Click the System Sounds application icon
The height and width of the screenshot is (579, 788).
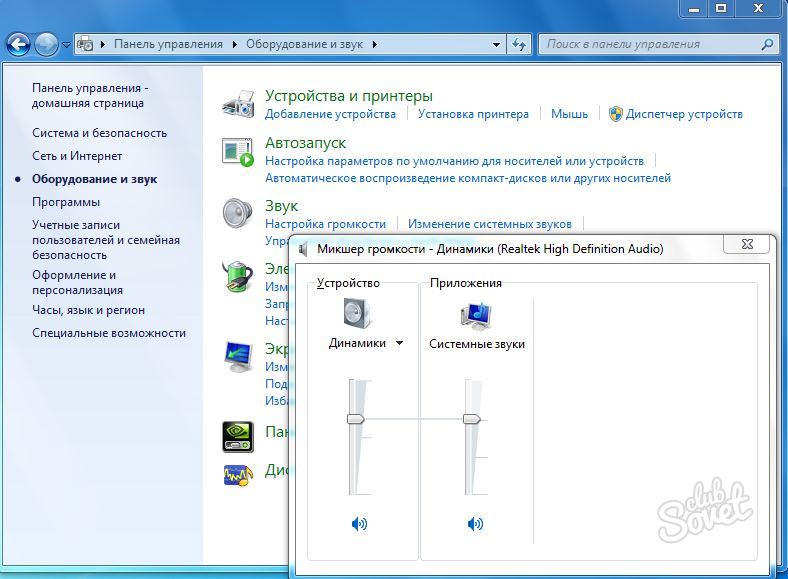(x=476, y=314)
